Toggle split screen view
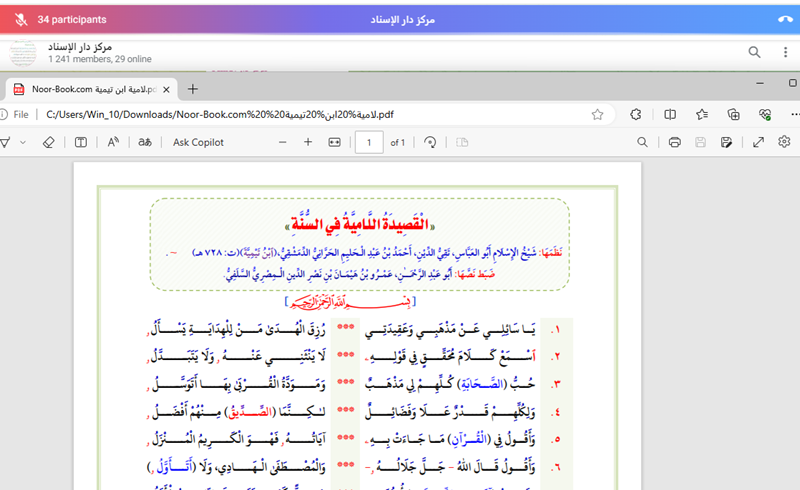The image size is (800, 490). [670, 114]
